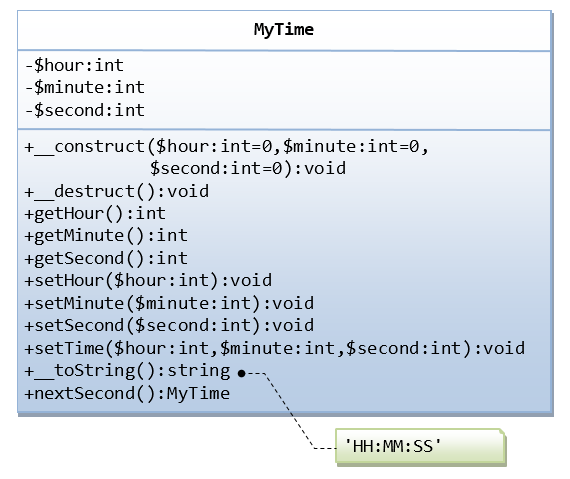The height and width of the screenshot is (479, 570).
Task: Select the +setTime method line
Action: click(275, 349)
